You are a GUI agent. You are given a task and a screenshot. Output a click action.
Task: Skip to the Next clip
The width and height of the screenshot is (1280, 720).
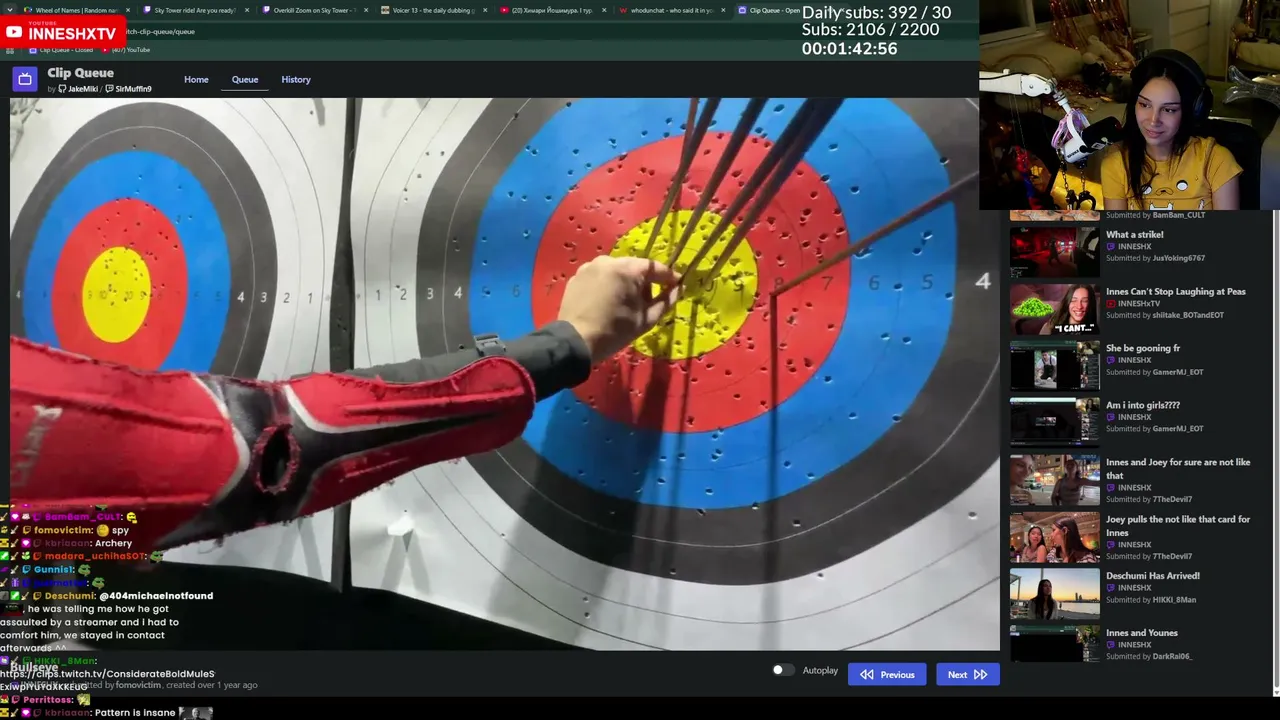[x=967, y=674]
